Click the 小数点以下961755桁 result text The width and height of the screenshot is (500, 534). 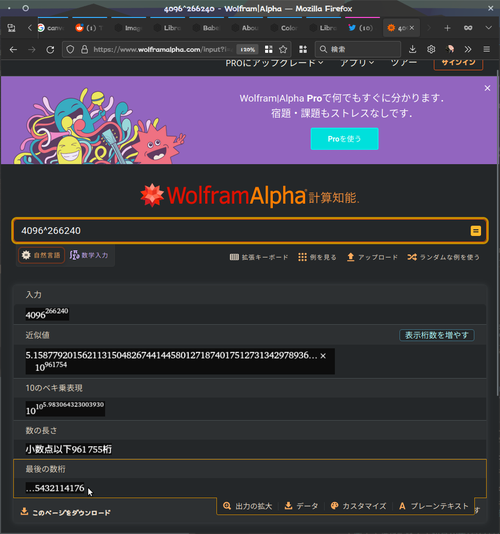coord(68,450)
